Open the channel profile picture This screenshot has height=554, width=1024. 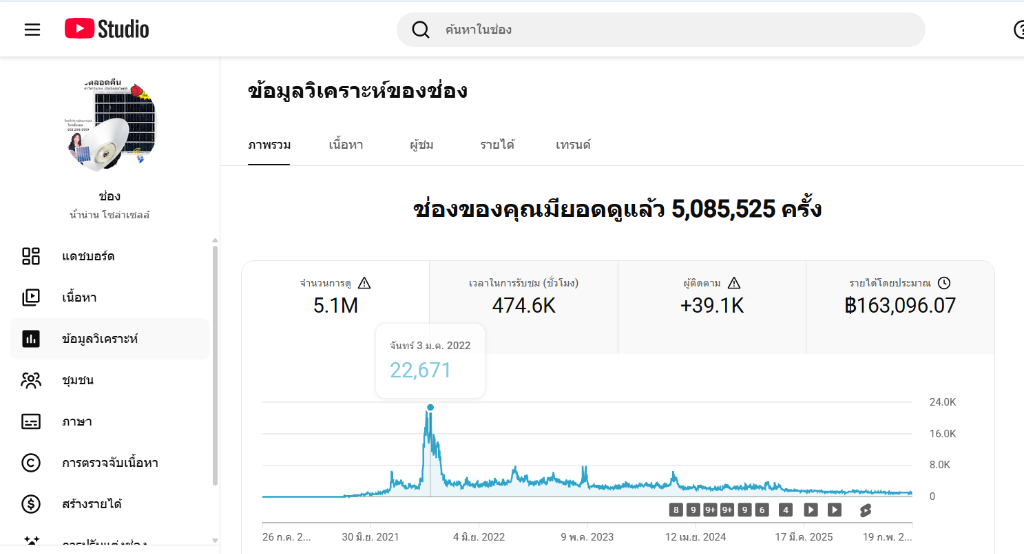tap(110, 125)
